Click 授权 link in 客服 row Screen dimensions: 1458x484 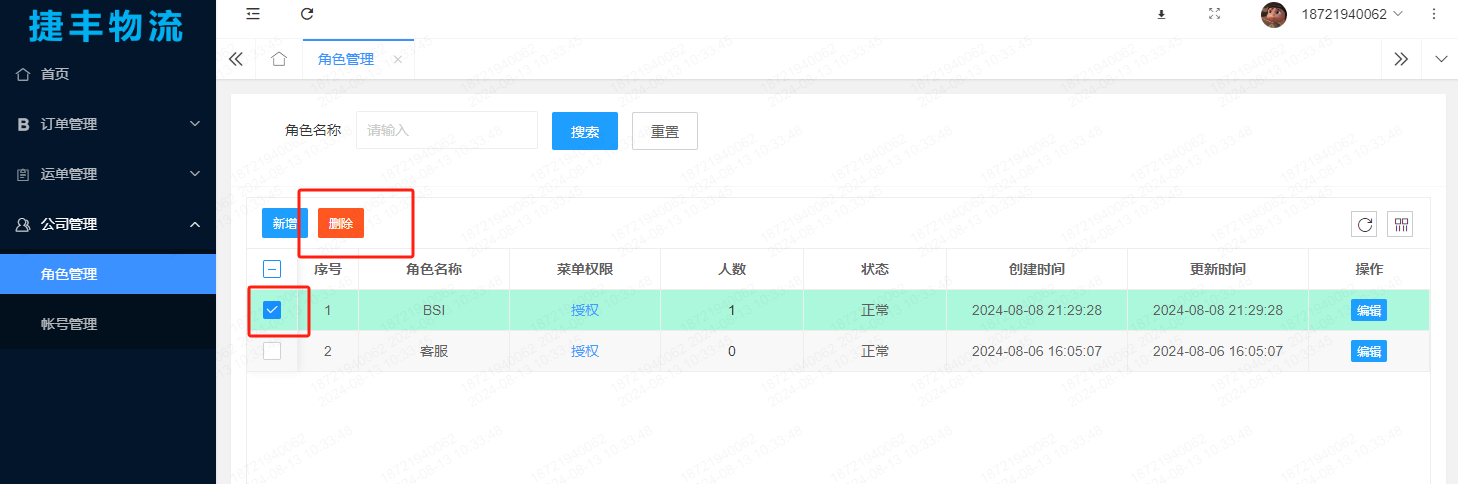[x=585, y=351]
